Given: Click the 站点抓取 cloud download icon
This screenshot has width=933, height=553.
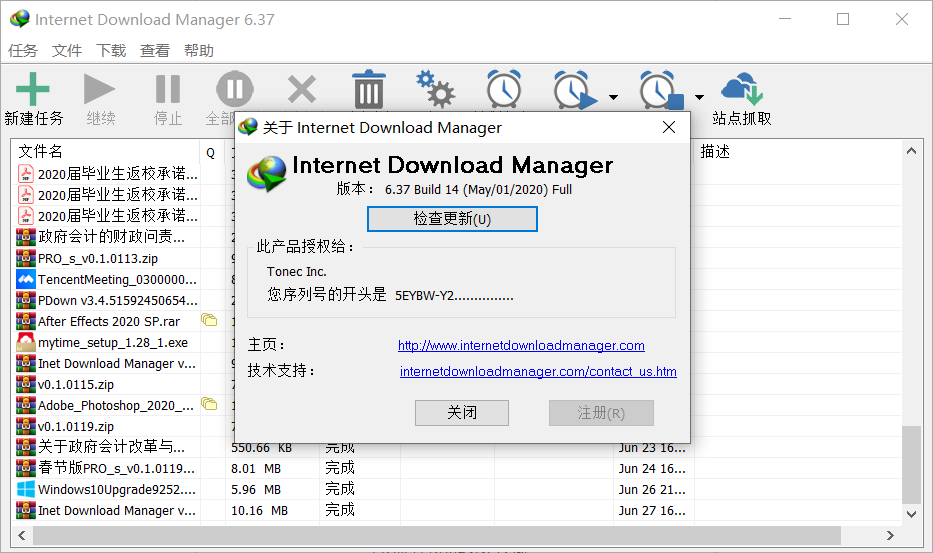Looking at the screenshot, I should 742,90.
